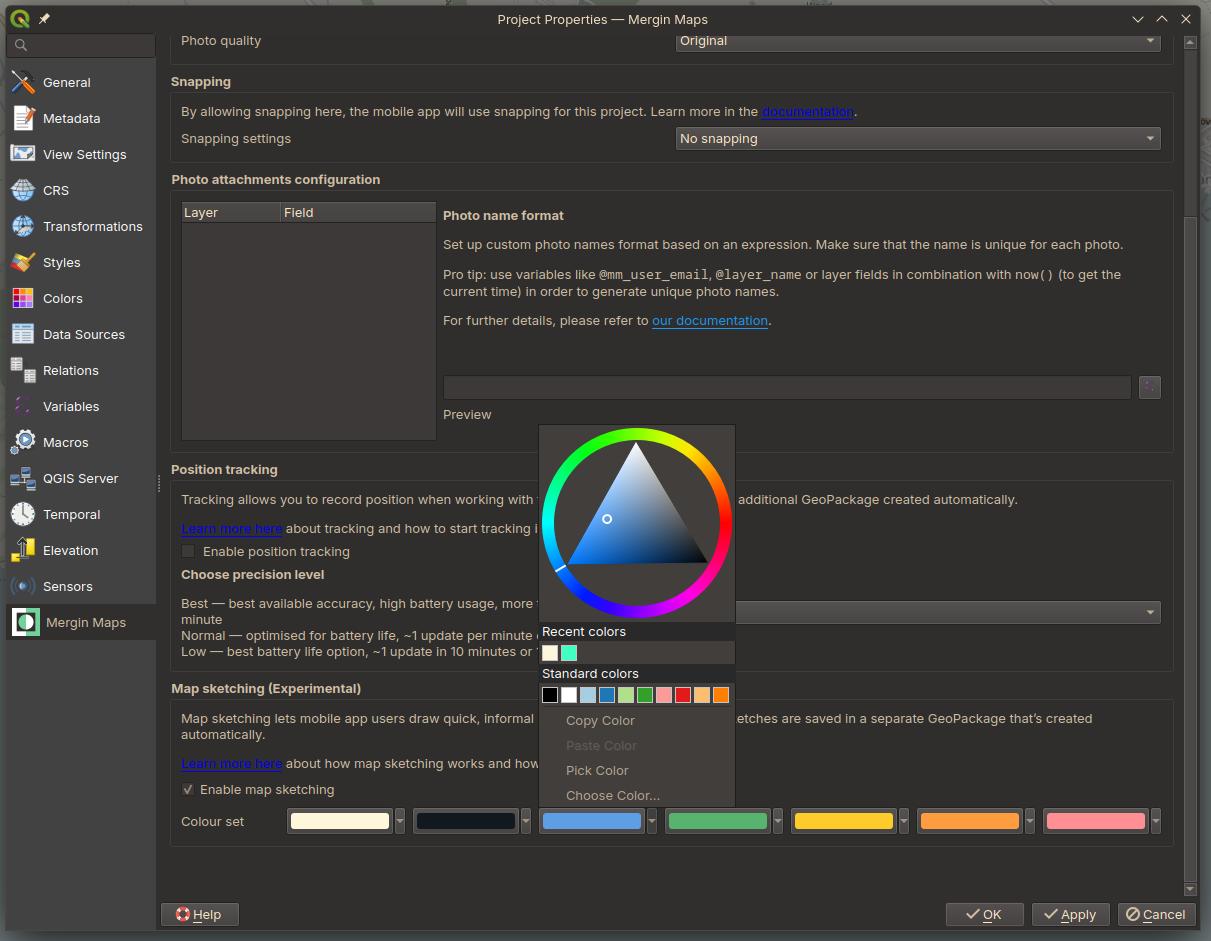Open expression builder for photo name format
Viewport: 1211px width, 941px height.
click(x=1150, y=387)
